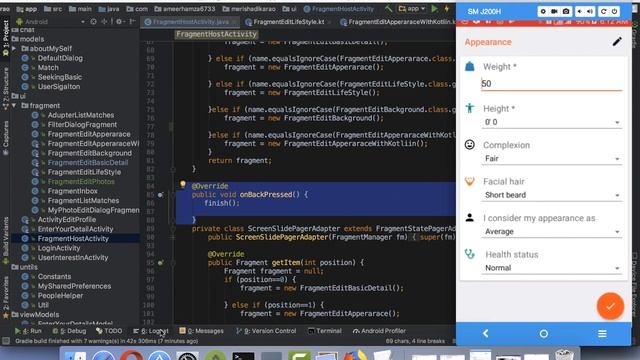This screenshot has width=640, height=360.
Task: Click the video record icon in emulator toolbar
Action: click(554, 11)
